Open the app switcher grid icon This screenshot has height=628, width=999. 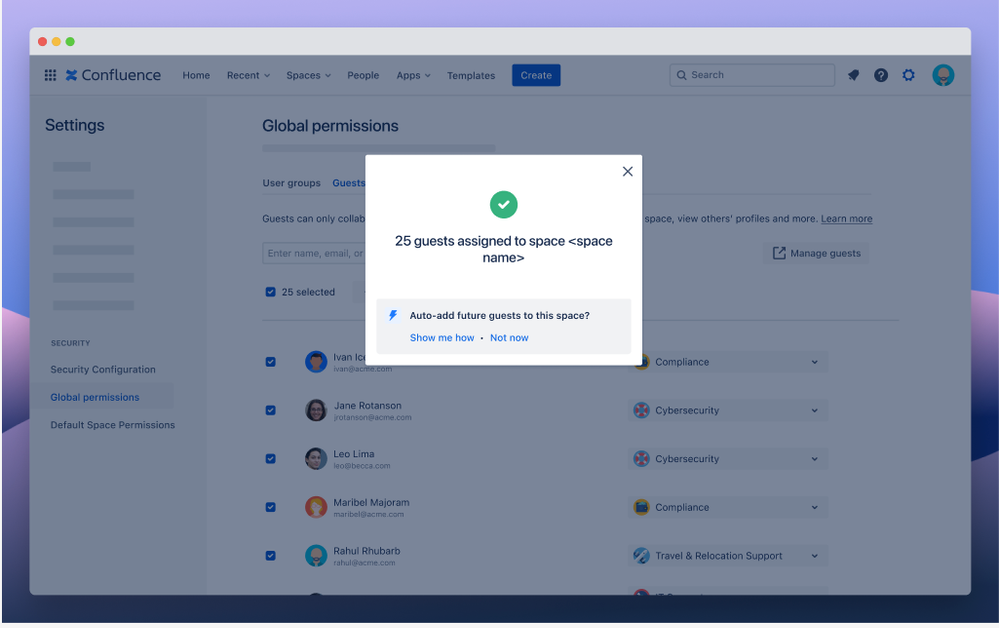[x=50, y=75]
